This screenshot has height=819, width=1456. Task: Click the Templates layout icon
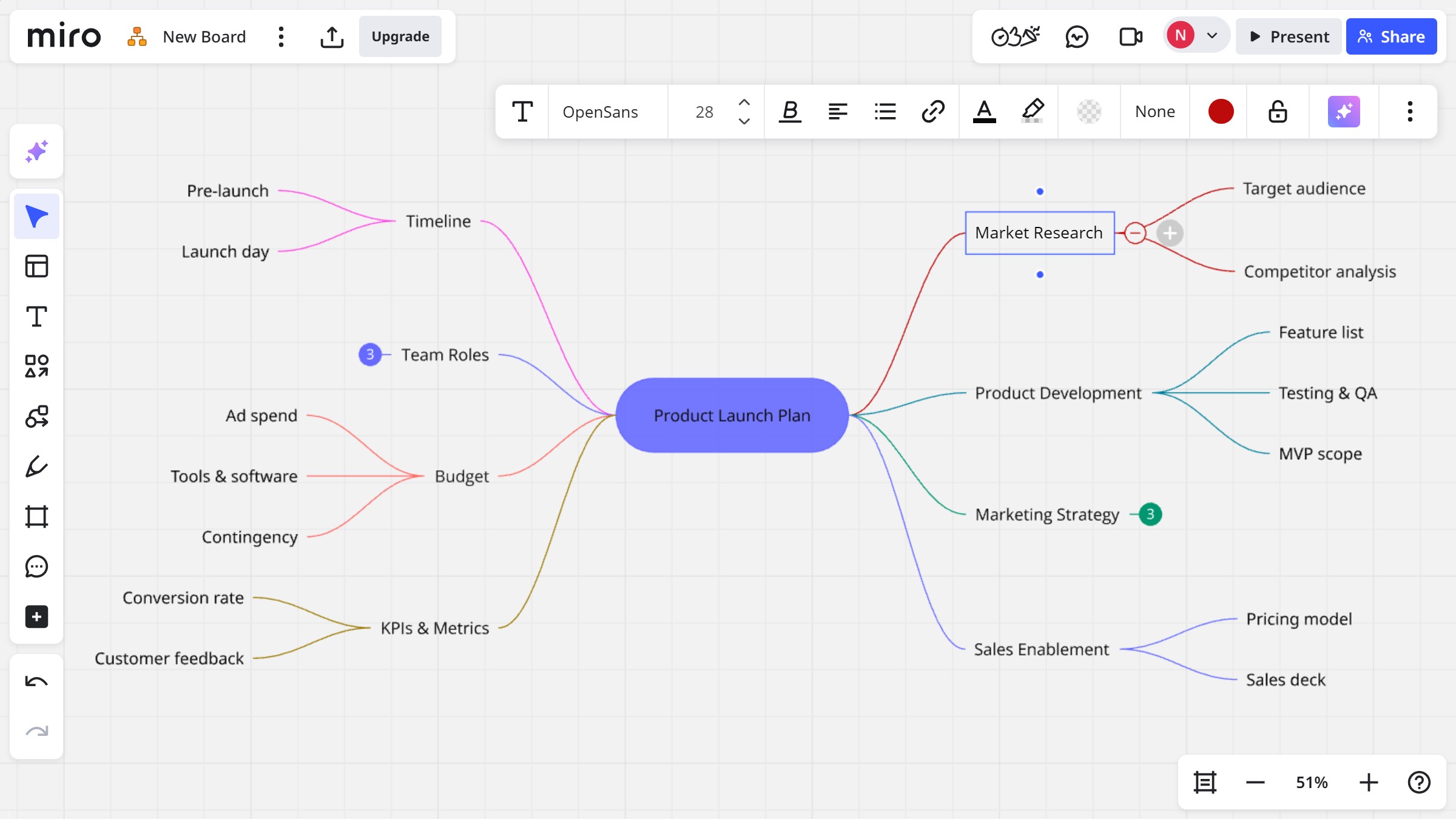coord(36,266)
